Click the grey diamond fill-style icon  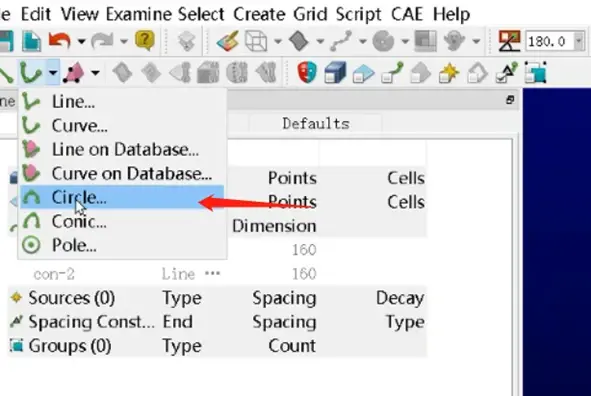click(299, 41)
